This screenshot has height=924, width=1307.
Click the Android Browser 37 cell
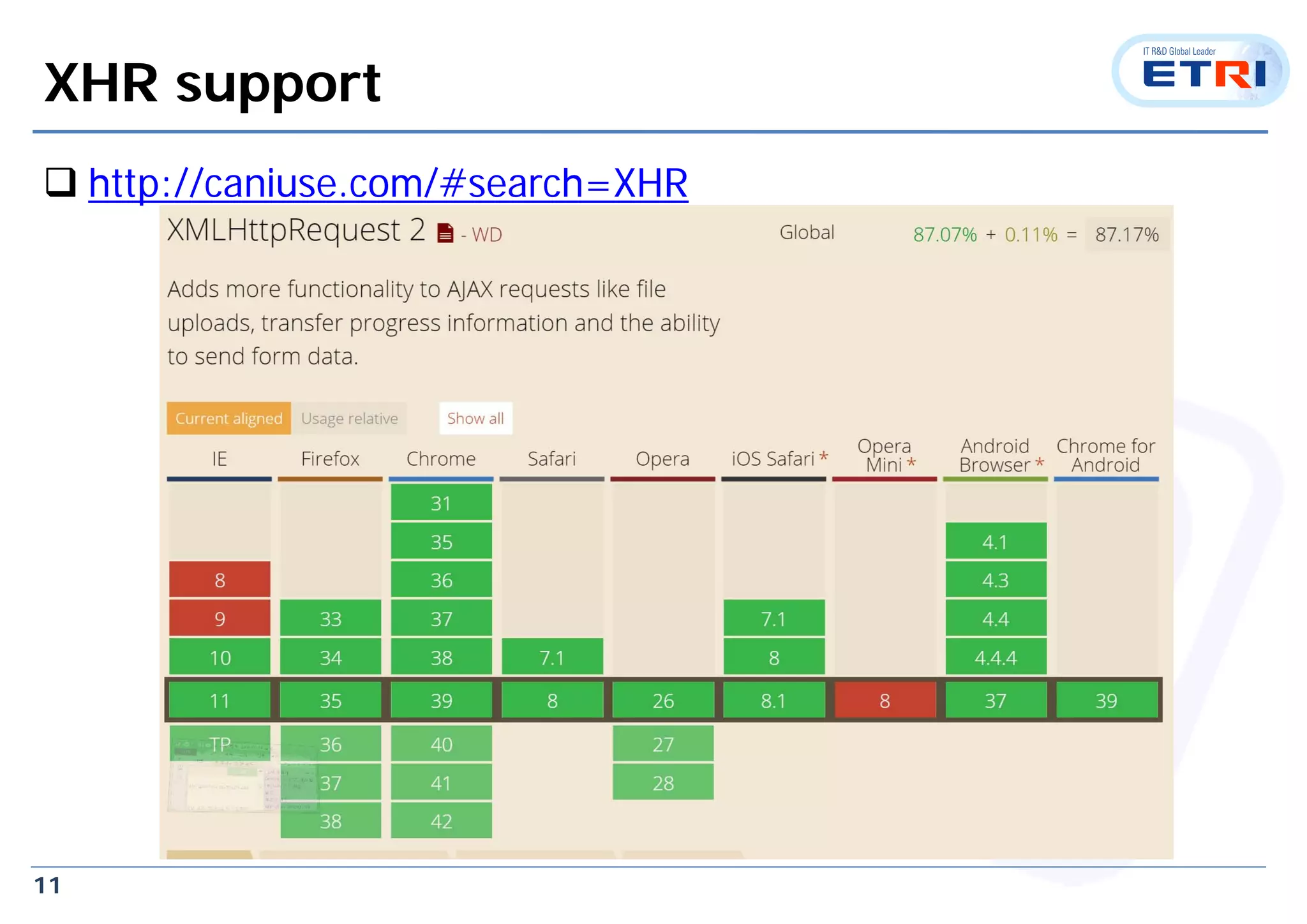click(x=996, y=701)
